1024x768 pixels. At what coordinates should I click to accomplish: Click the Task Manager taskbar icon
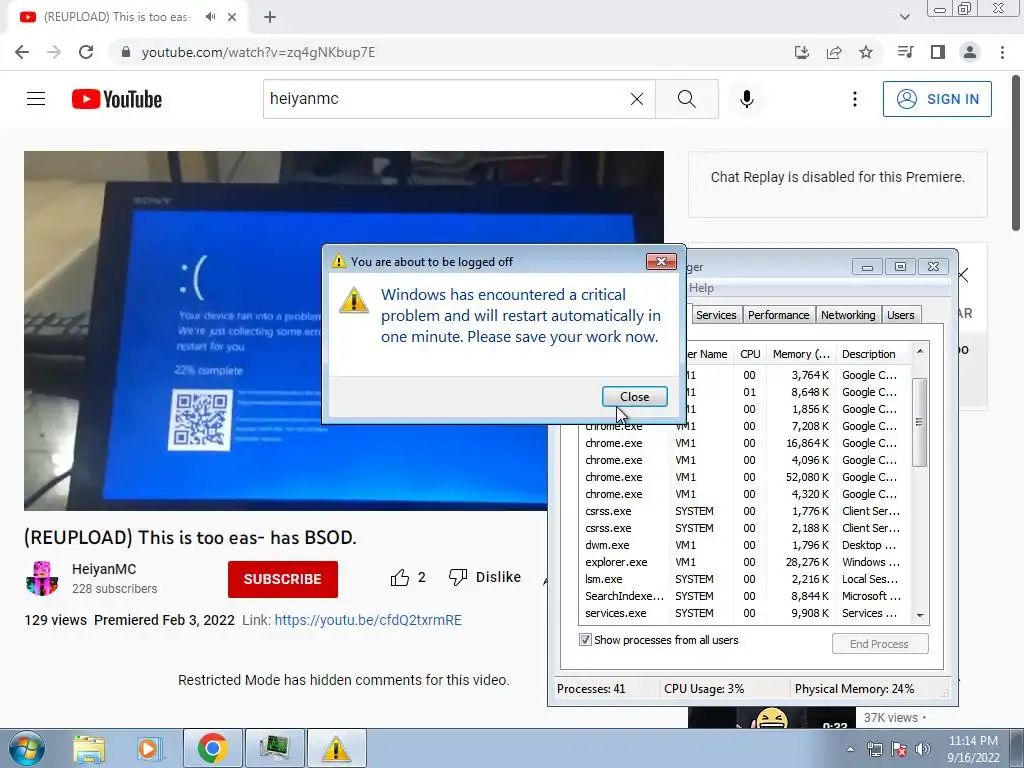point(275,748)
